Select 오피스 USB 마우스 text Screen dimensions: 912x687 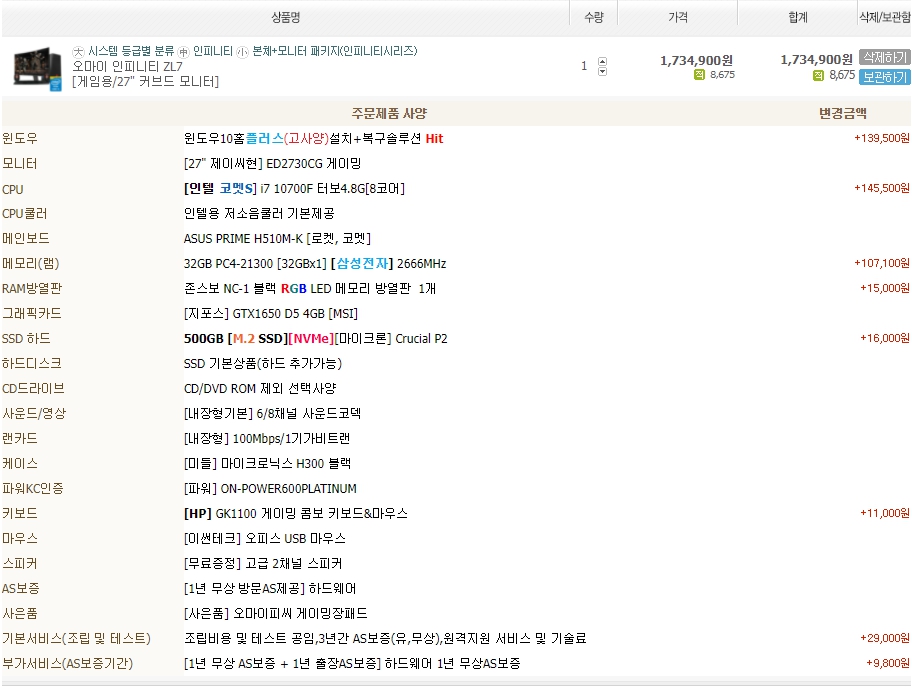265,539
